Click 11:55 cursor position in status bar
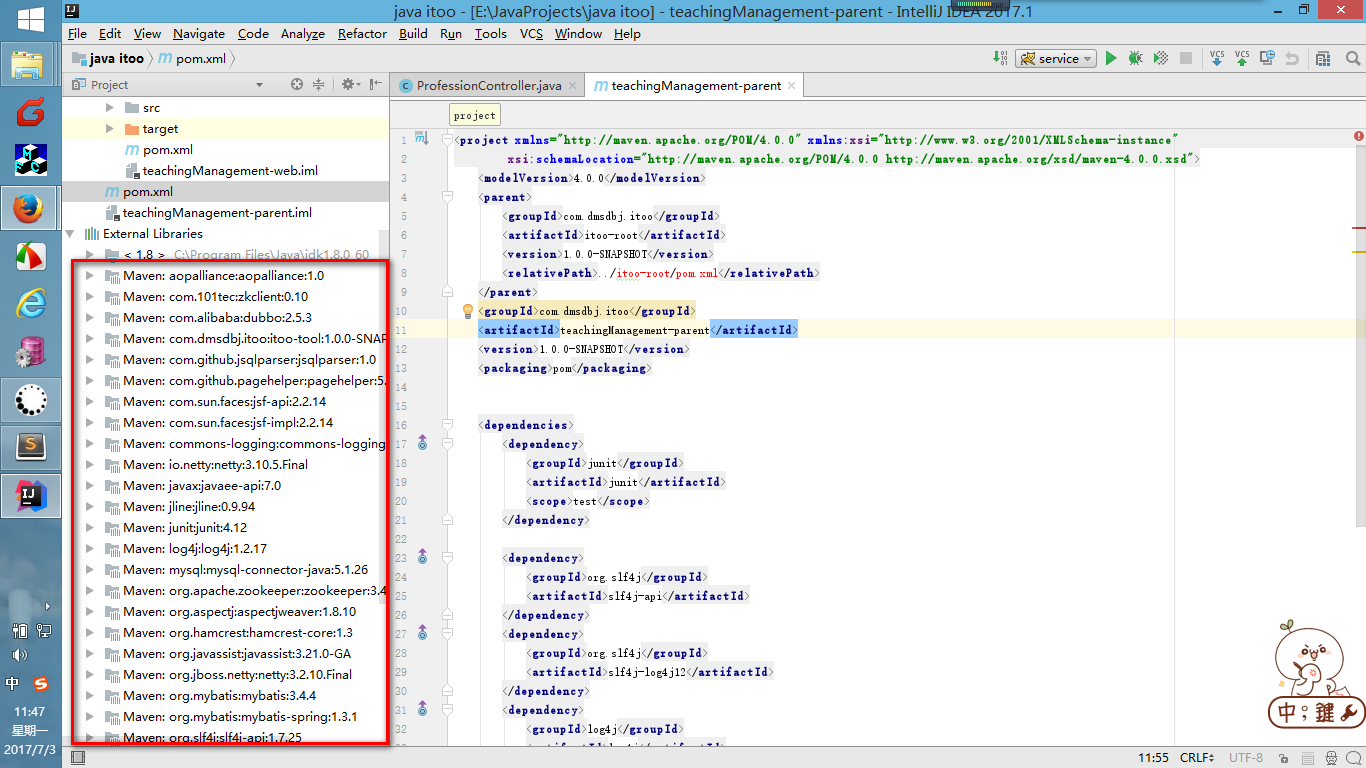The image size is (1366, 768). (x=1153, y=758)
